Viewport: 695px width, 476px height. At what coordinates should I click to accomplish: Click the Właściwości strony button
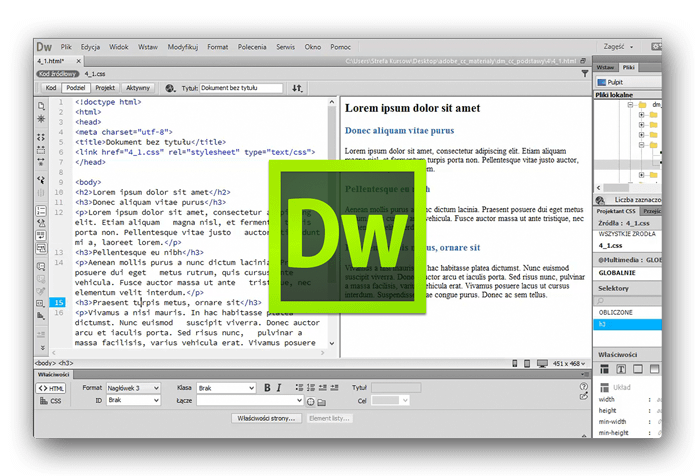(265, 418)
